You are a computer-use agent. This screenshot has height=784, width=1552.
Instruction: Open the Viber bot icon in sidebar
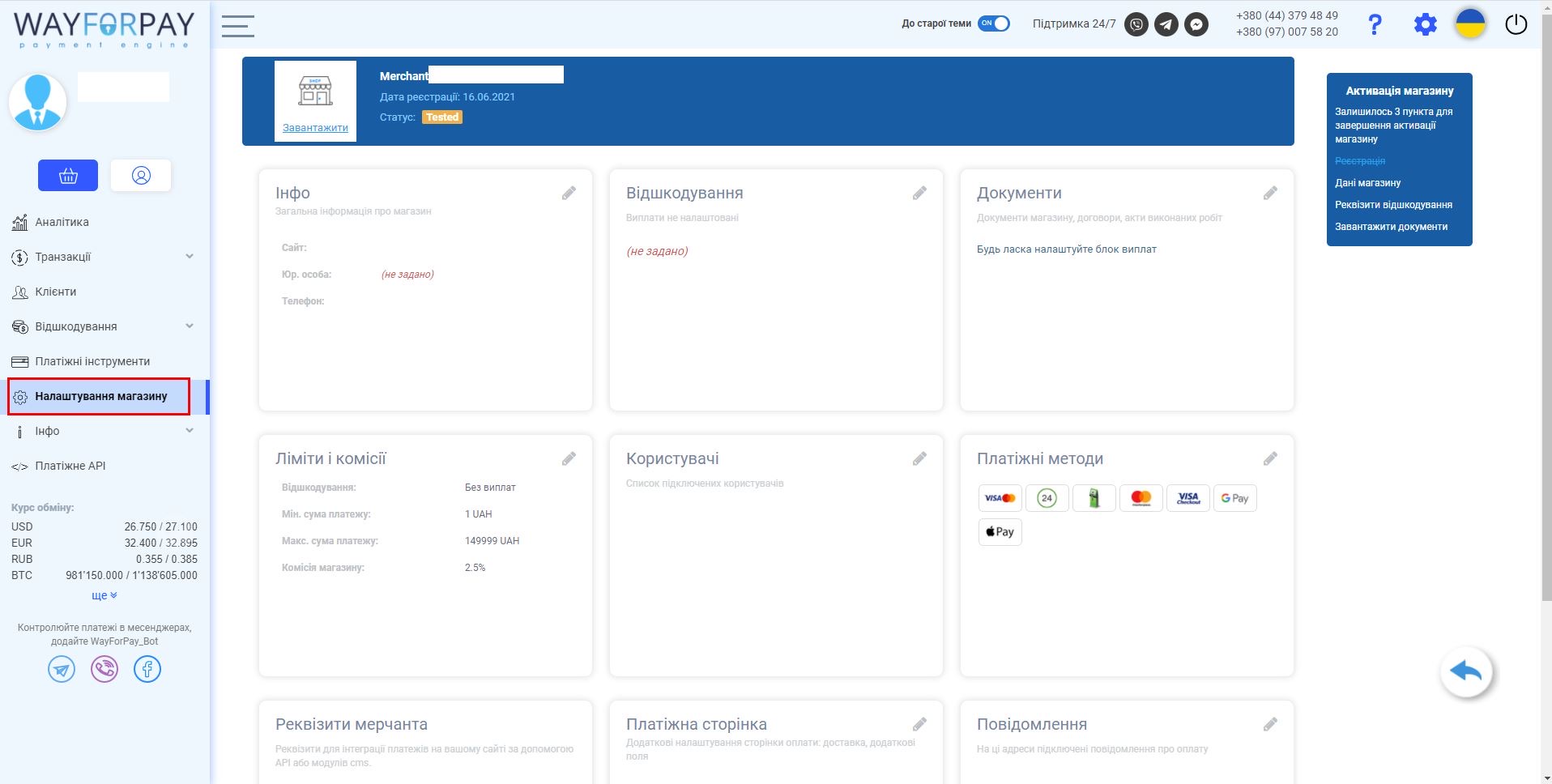[x=104, y=669]
